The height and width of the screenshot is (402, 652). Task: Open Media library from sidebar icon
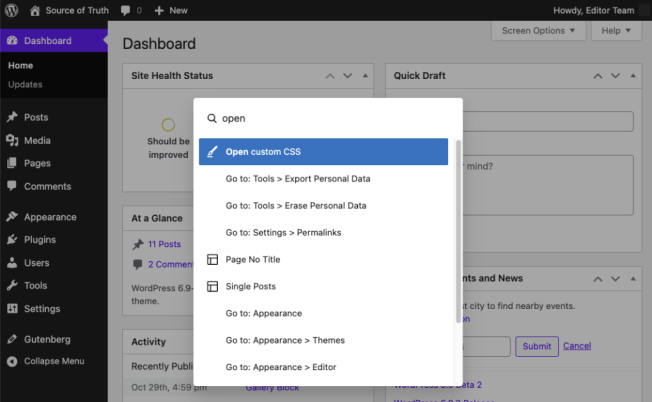(12, 140)
